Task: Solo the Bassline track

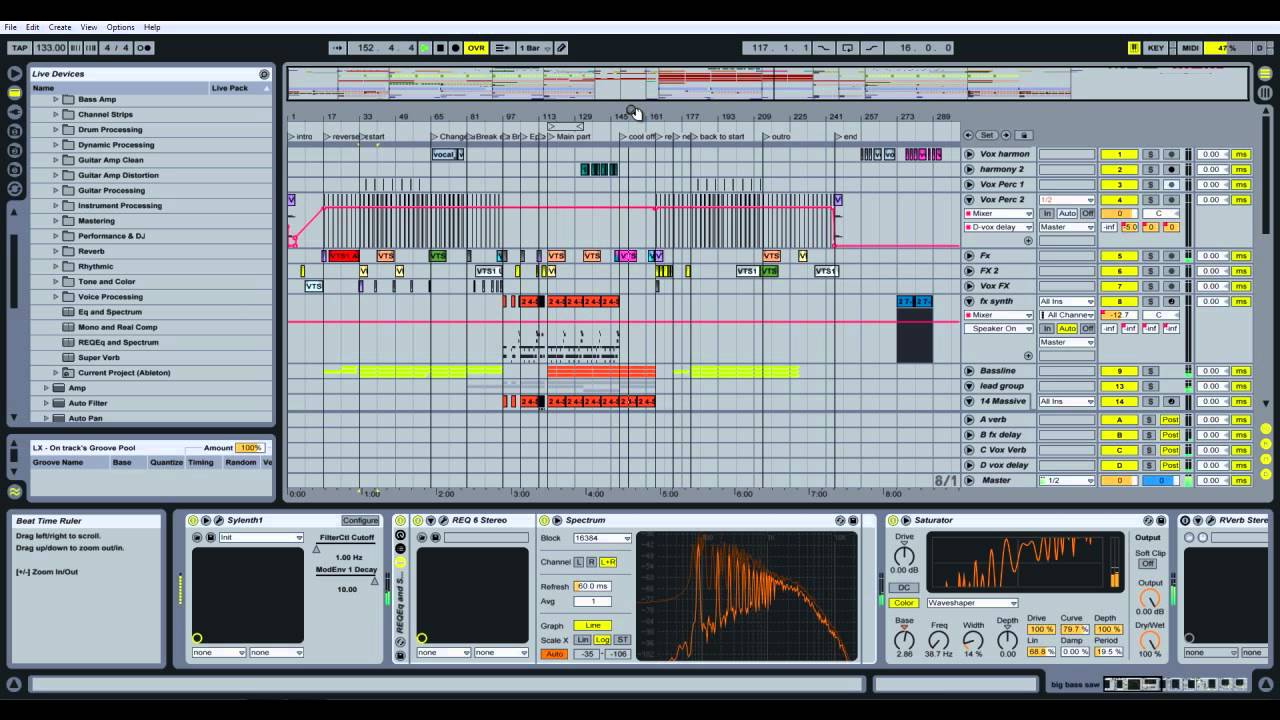Action: pos(1150,371)
